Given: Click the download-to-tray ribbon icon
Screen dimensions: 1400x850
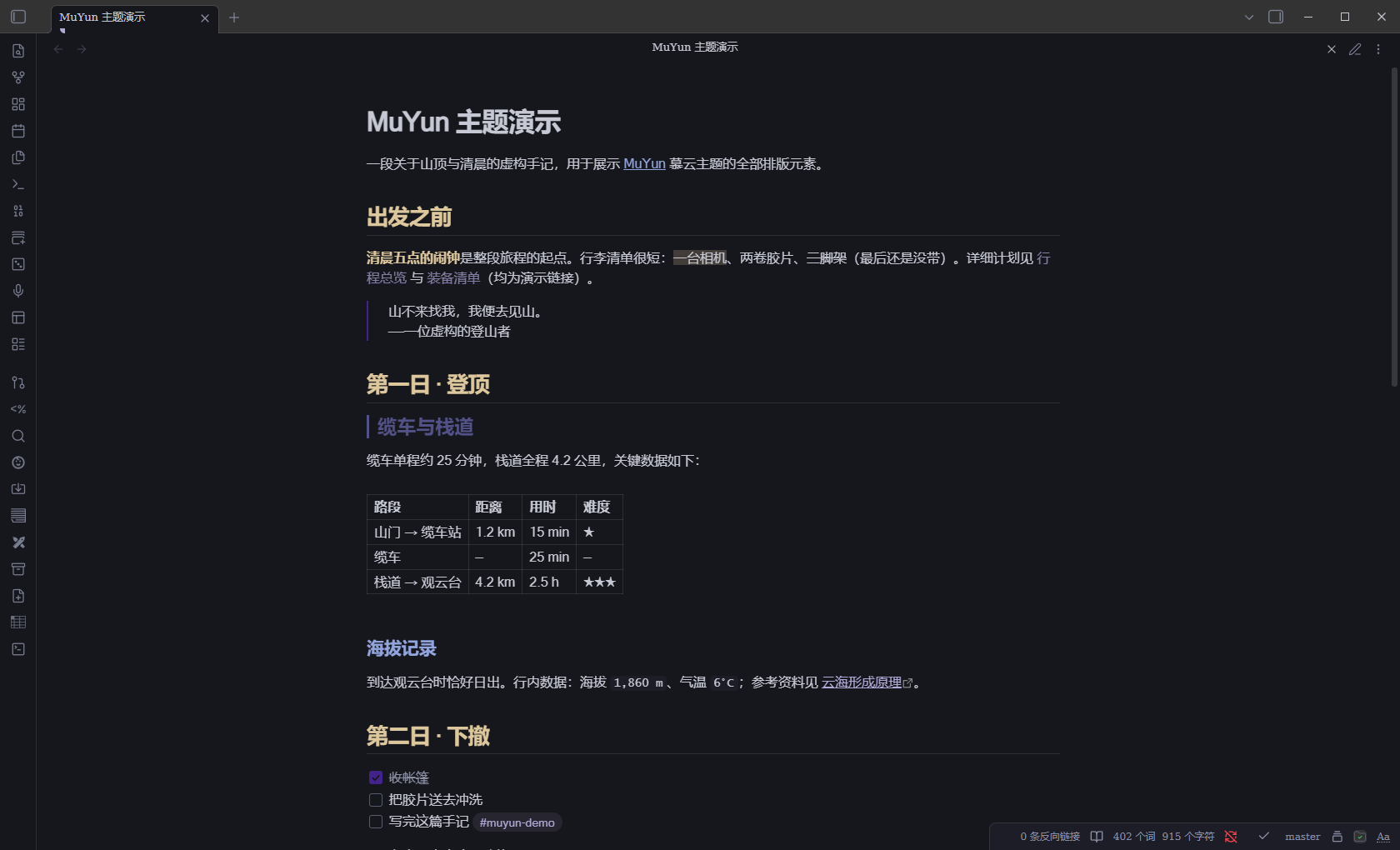Looking at the screenshot, I should (x=18, y=489).
